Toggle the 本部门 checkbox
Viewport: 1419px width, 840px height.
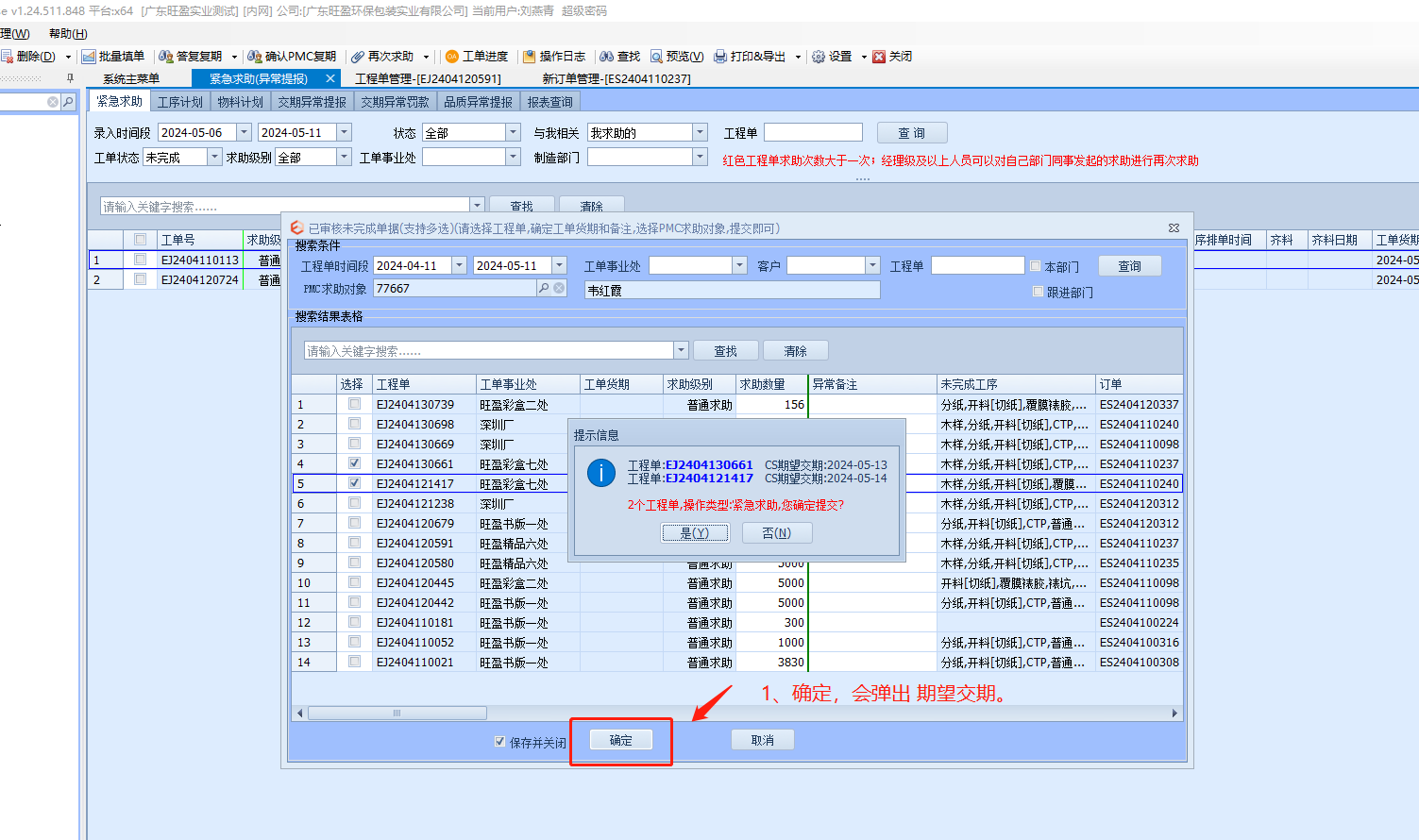pyautogui.click(x=1036, y=266)
